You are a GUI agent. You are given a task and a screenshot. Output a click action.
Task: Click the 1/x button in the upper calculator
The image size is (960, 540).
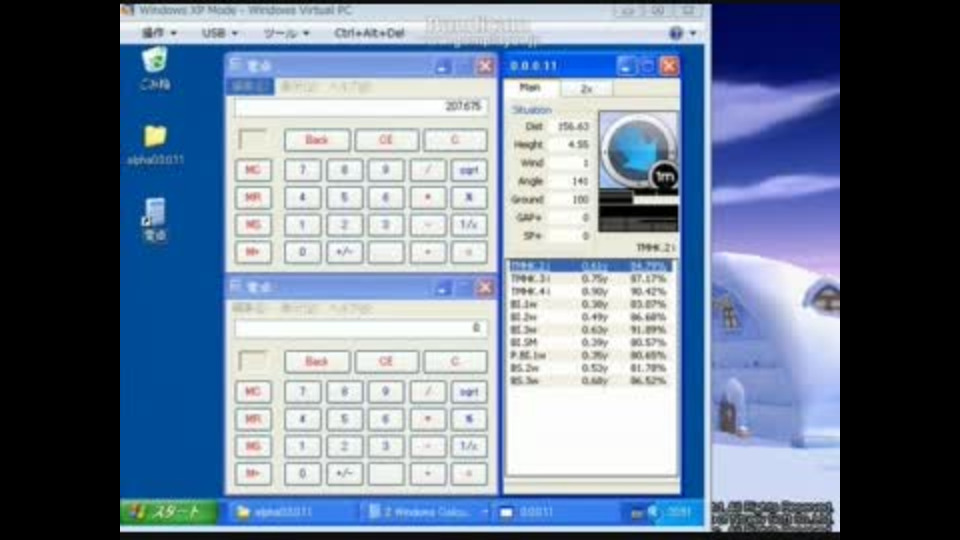tap(469, 225)
